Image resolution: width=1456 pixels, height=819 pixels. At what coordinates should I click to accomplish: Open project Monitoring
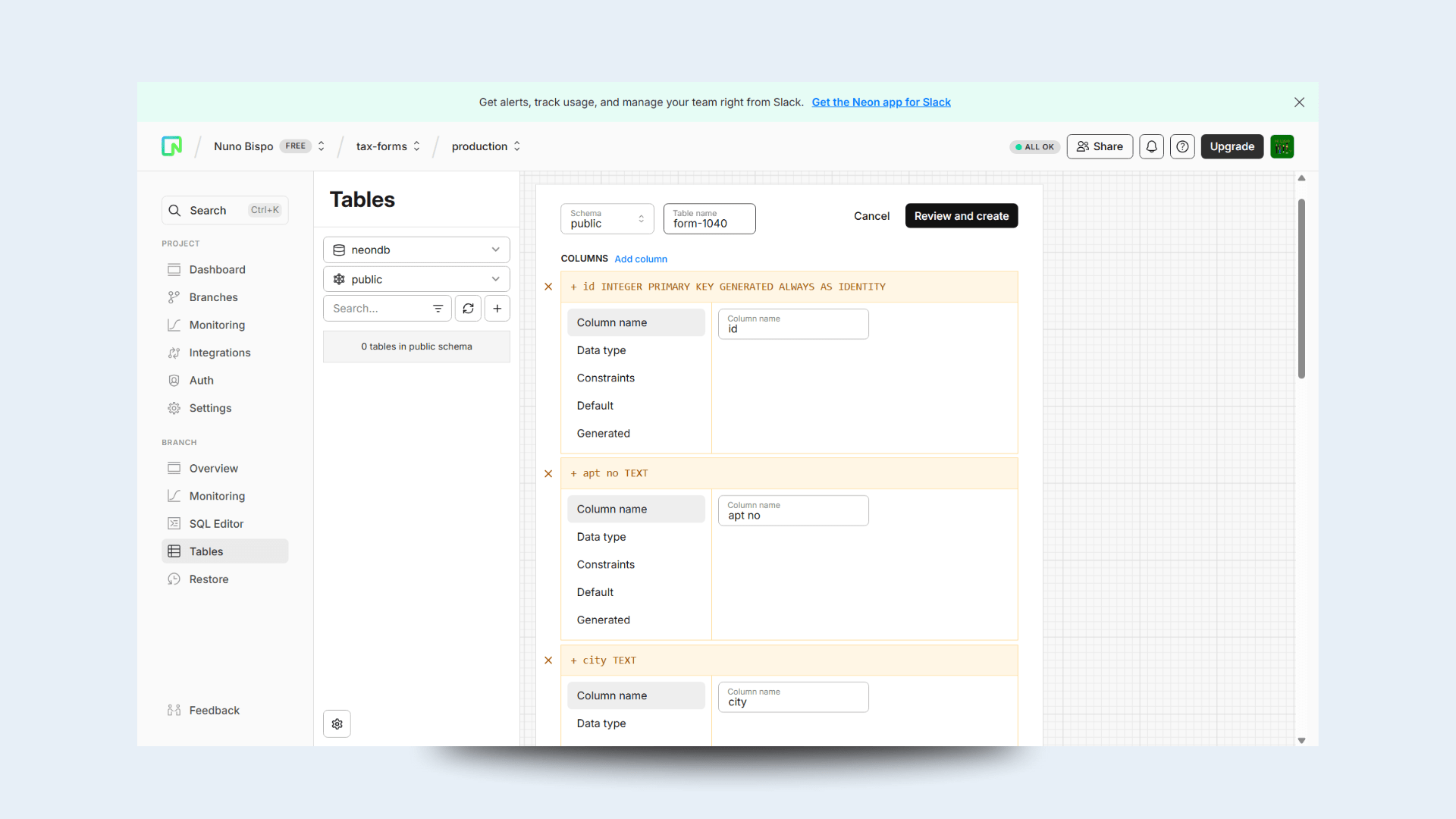(x=215, y=325)
